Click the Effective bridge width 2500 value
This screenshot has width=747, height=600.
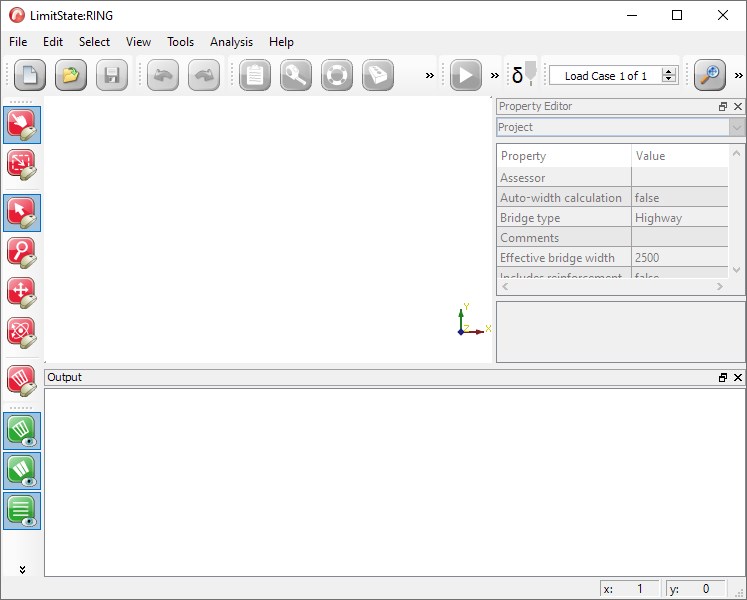pos(680,258)
